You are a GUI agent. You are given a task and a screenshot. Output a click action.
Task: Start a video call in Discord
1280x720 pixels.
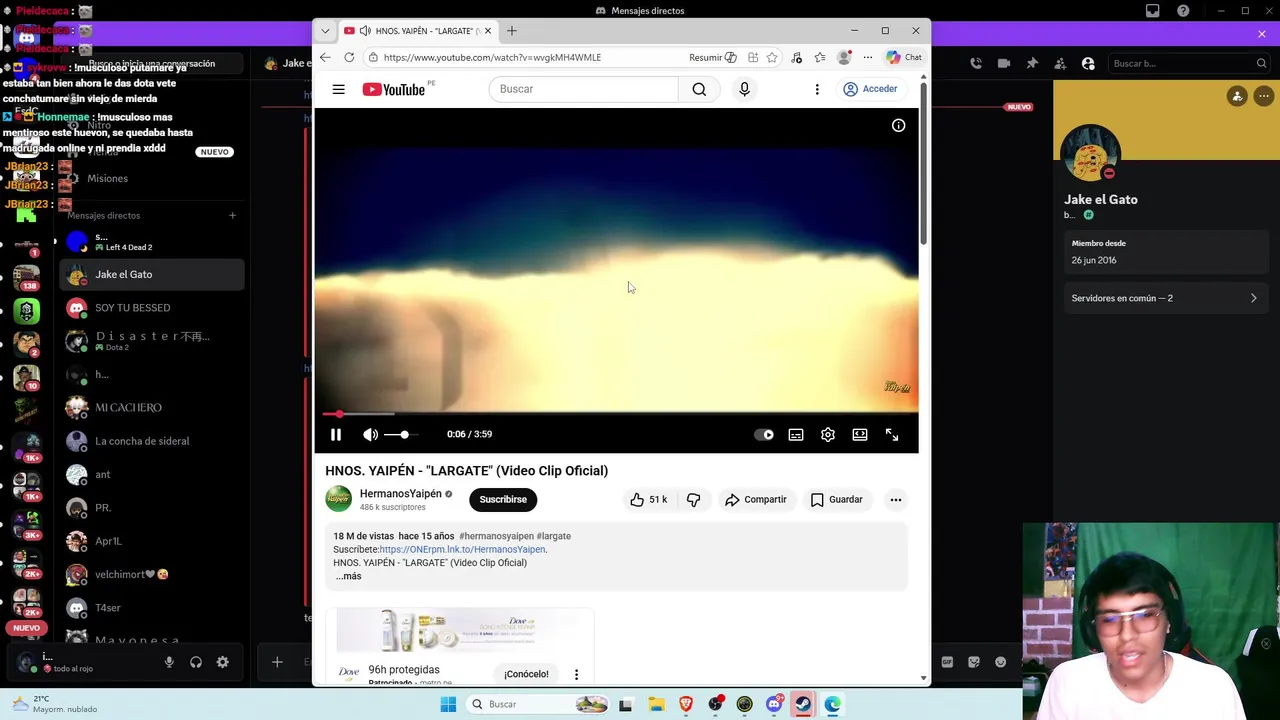pyautogui.click(x=1003, y=63)
